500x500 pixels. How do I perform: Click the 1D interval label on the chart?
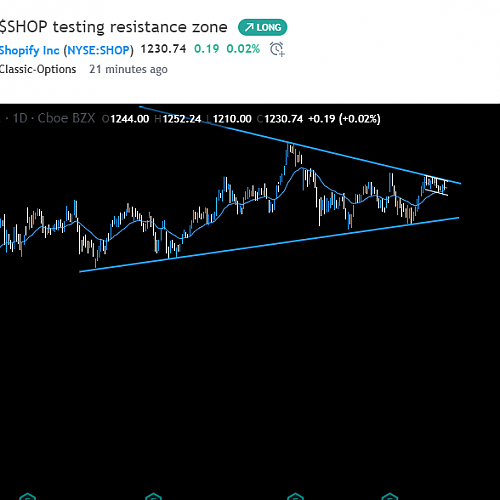pos(20,118)
